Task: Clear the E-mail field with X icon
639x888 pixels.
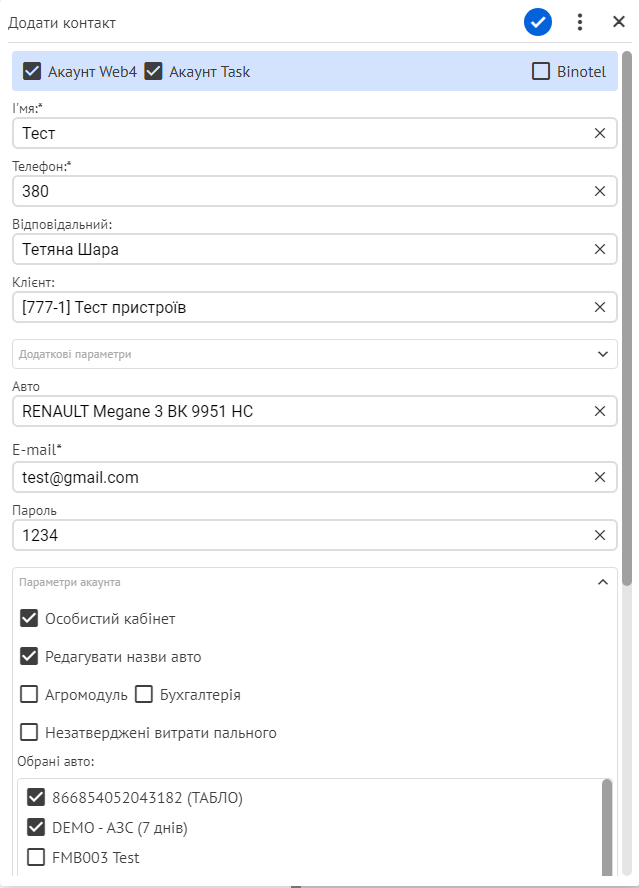Action: tap(600, 477)
